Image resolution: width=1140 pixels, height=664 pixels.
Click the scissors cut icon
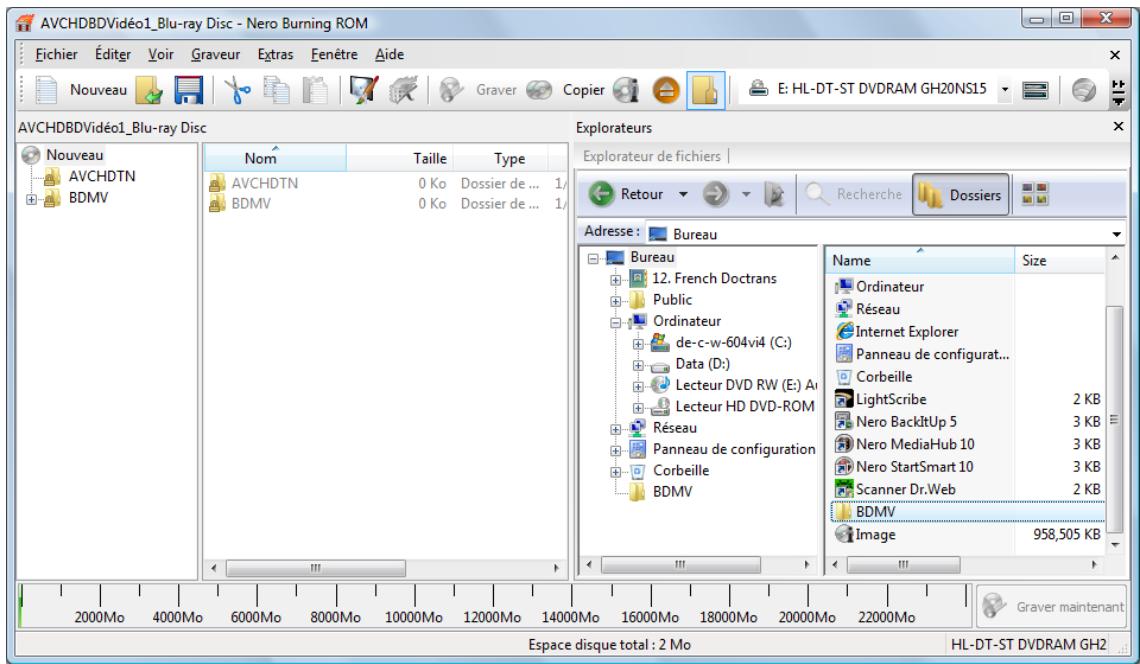tap(237, 90)
